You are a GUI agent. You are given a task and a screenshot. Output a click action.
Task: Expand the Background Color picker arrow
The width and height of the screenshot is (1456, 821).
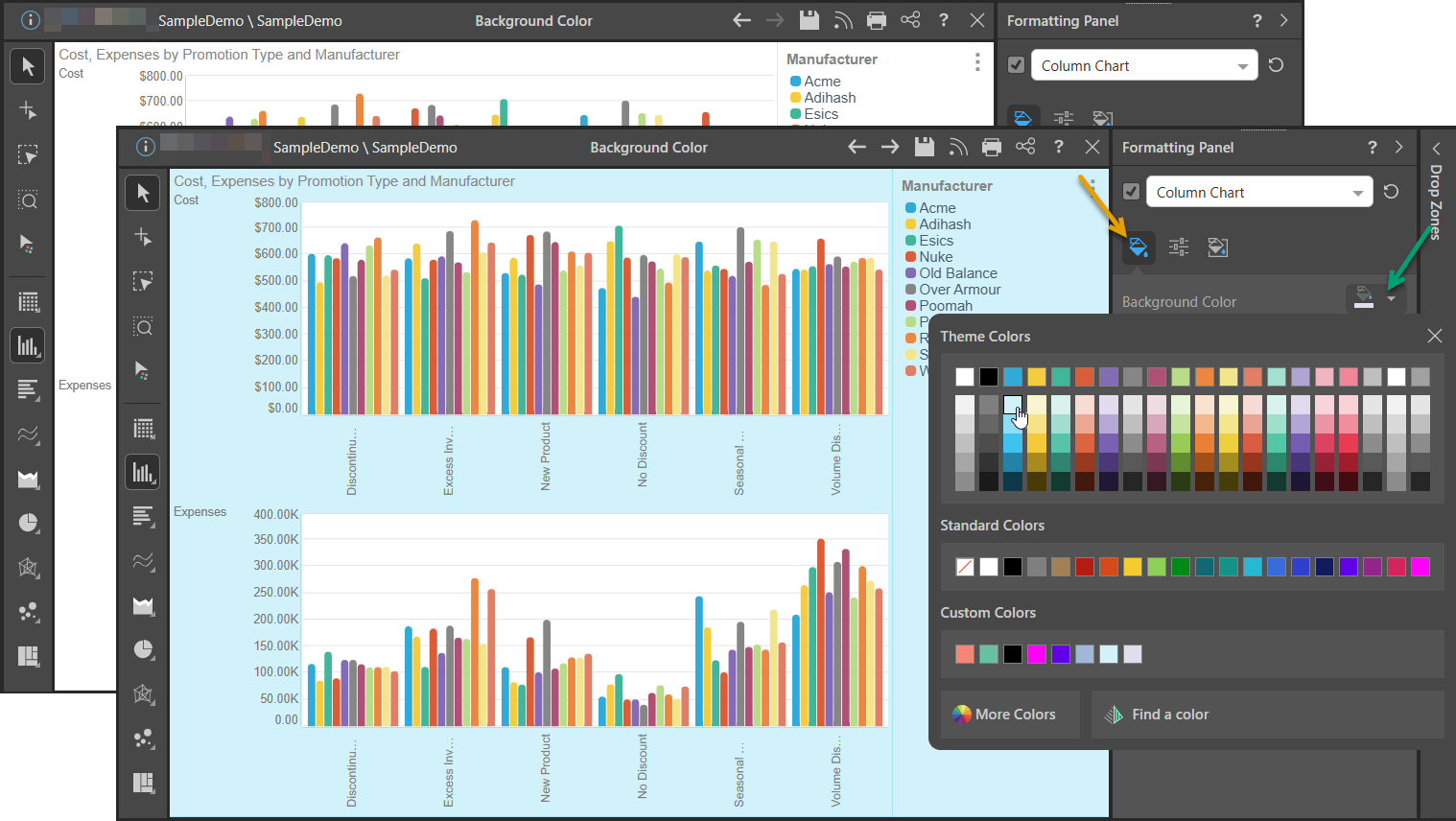tap(1392, 299)
